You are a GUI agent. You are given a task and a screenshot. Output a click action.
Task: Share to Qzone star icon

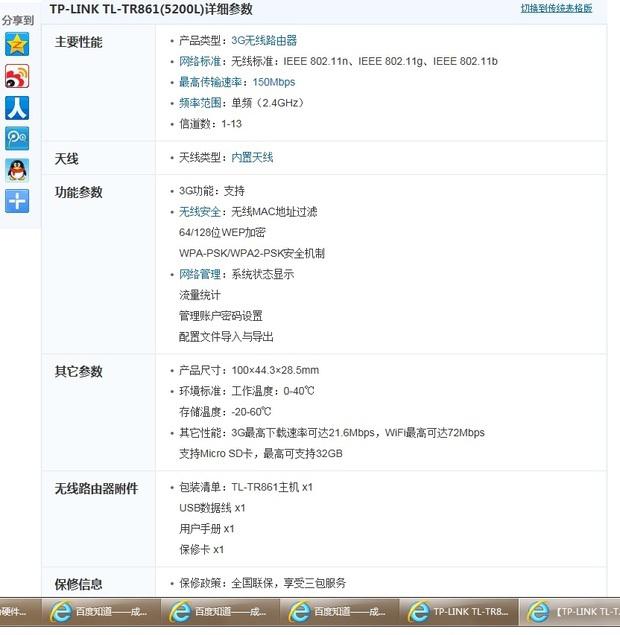point(17,44)
